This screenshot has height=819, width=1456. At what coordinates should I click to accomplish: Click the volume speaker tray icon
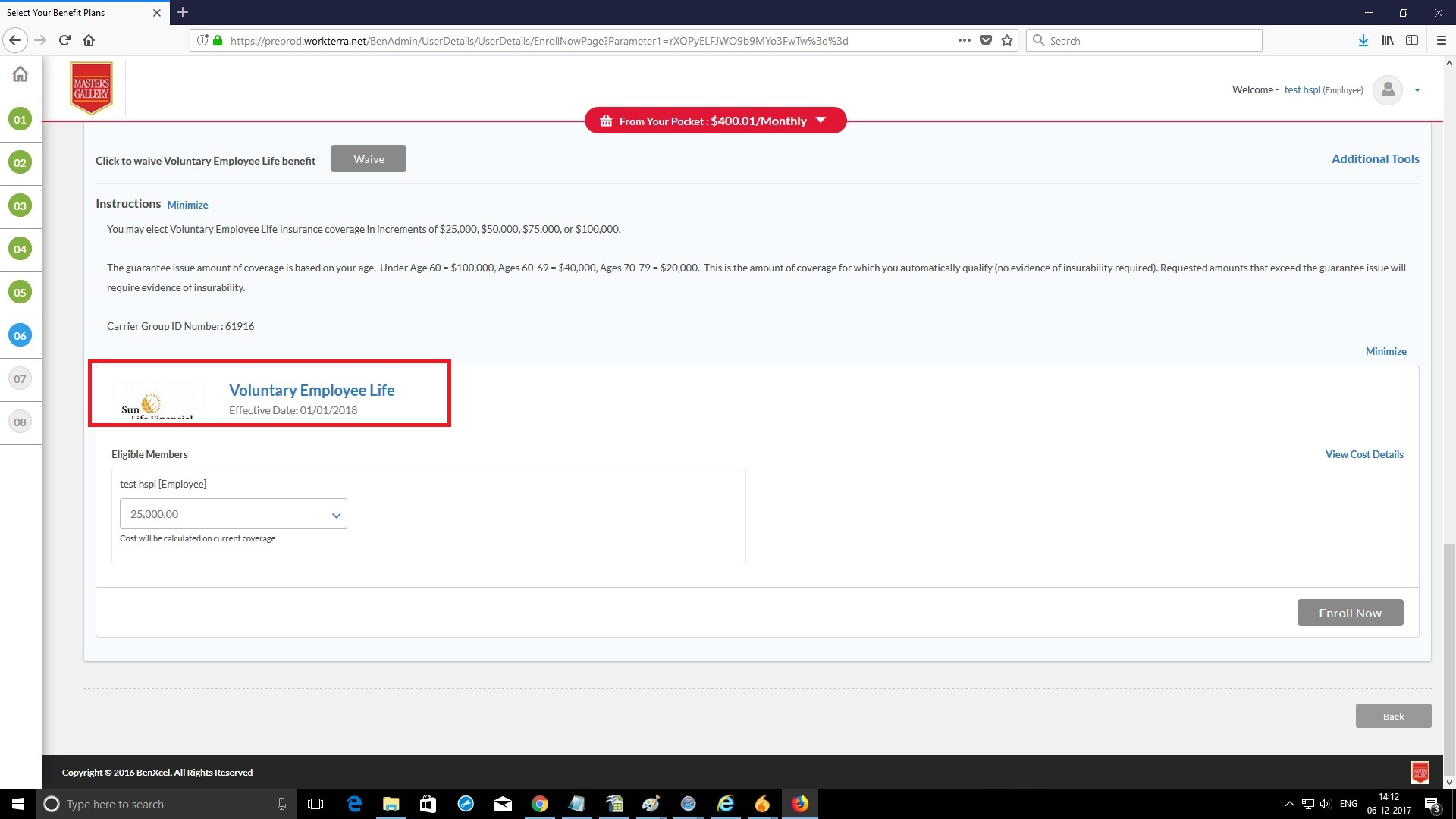1325,804
